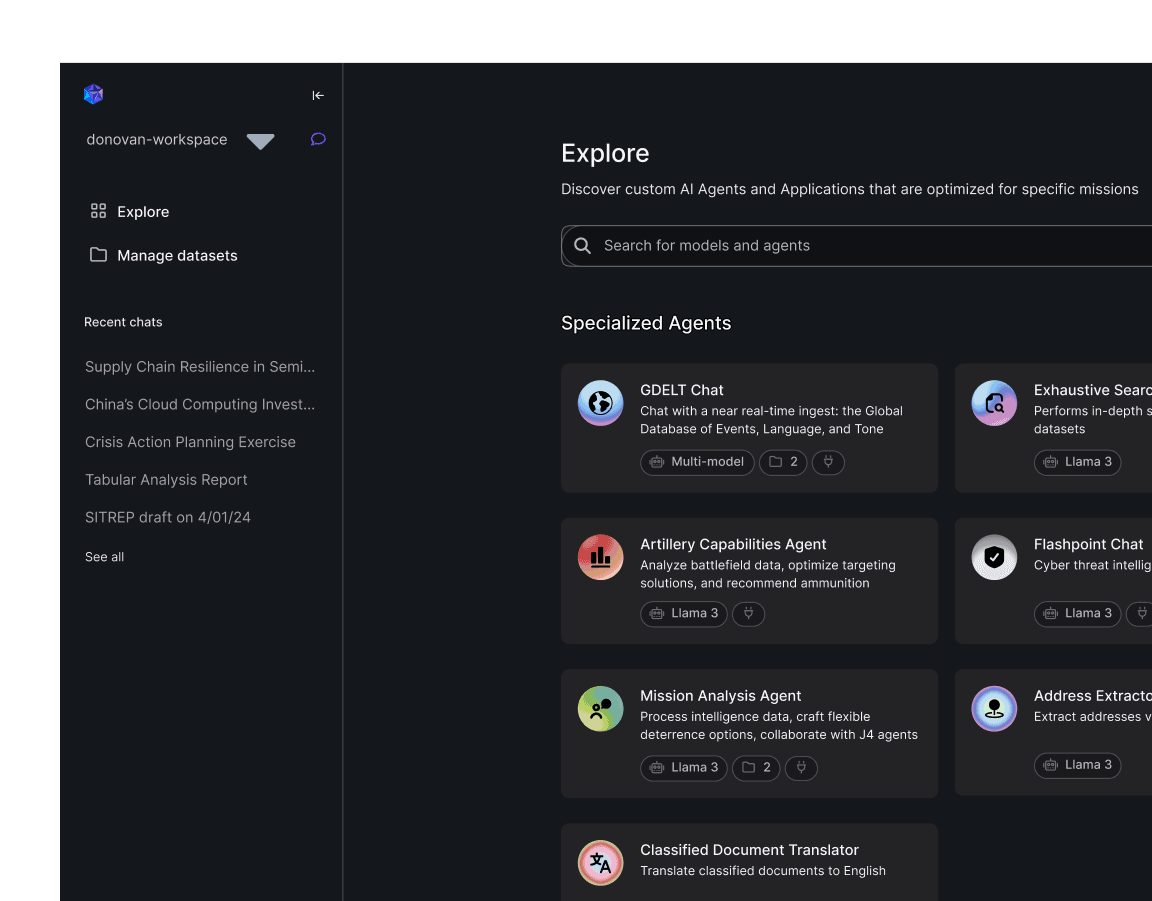The width and height of the screenshot is (1152, 901).
Task: Open the Classified Document Translator icon
Action: [x=600, y=862]
